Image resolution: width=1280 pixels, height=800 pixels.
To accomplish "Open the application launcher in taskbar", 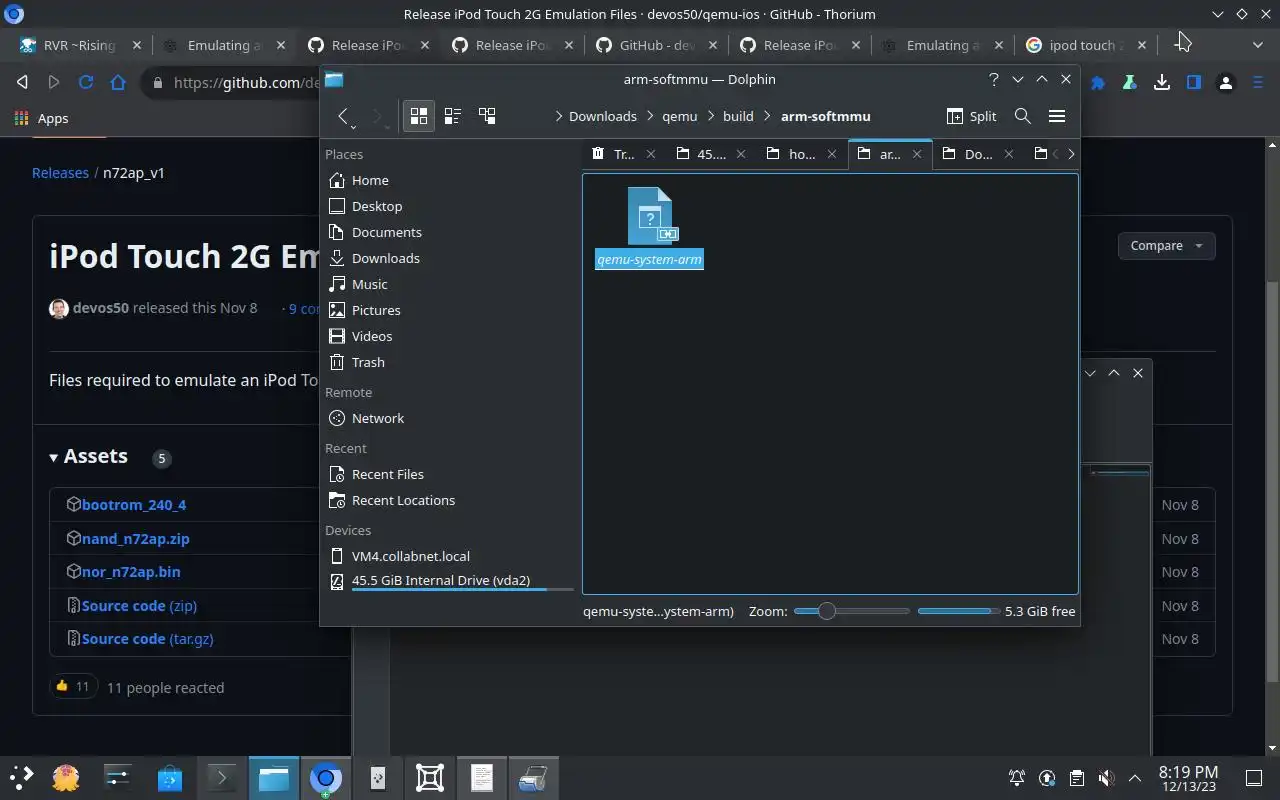I will [x=22, y=778].
